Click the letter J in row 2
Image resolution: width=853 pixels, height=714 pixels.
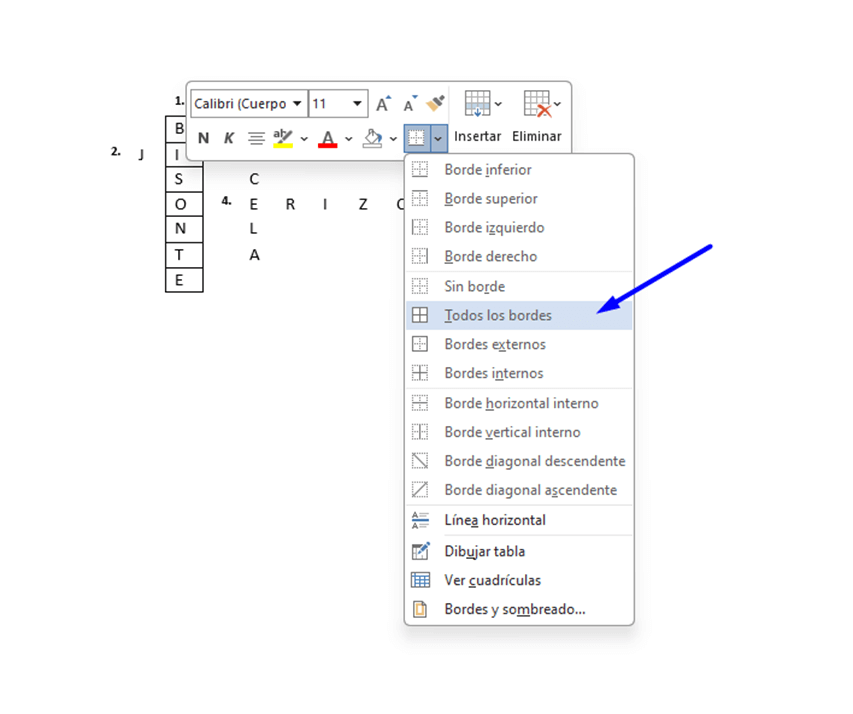(x=141, y=154)
